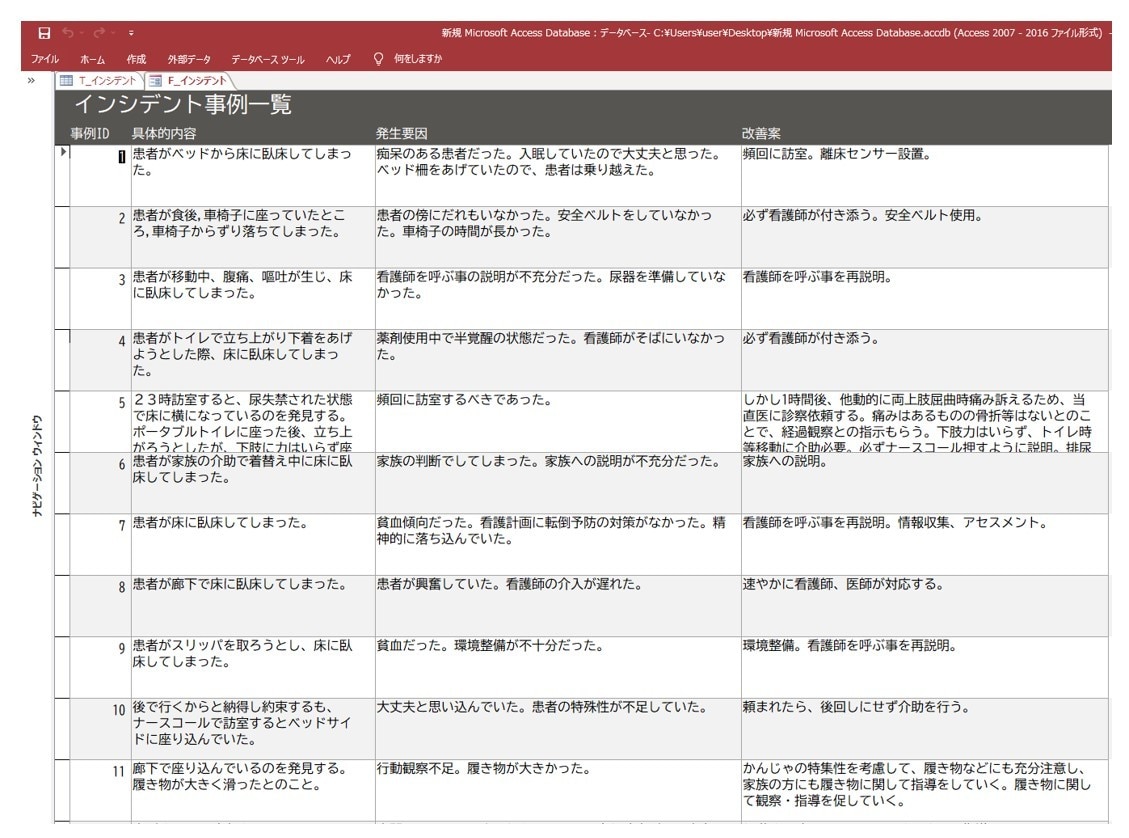Click the 事例ID field showing 1

coord(100,176)
